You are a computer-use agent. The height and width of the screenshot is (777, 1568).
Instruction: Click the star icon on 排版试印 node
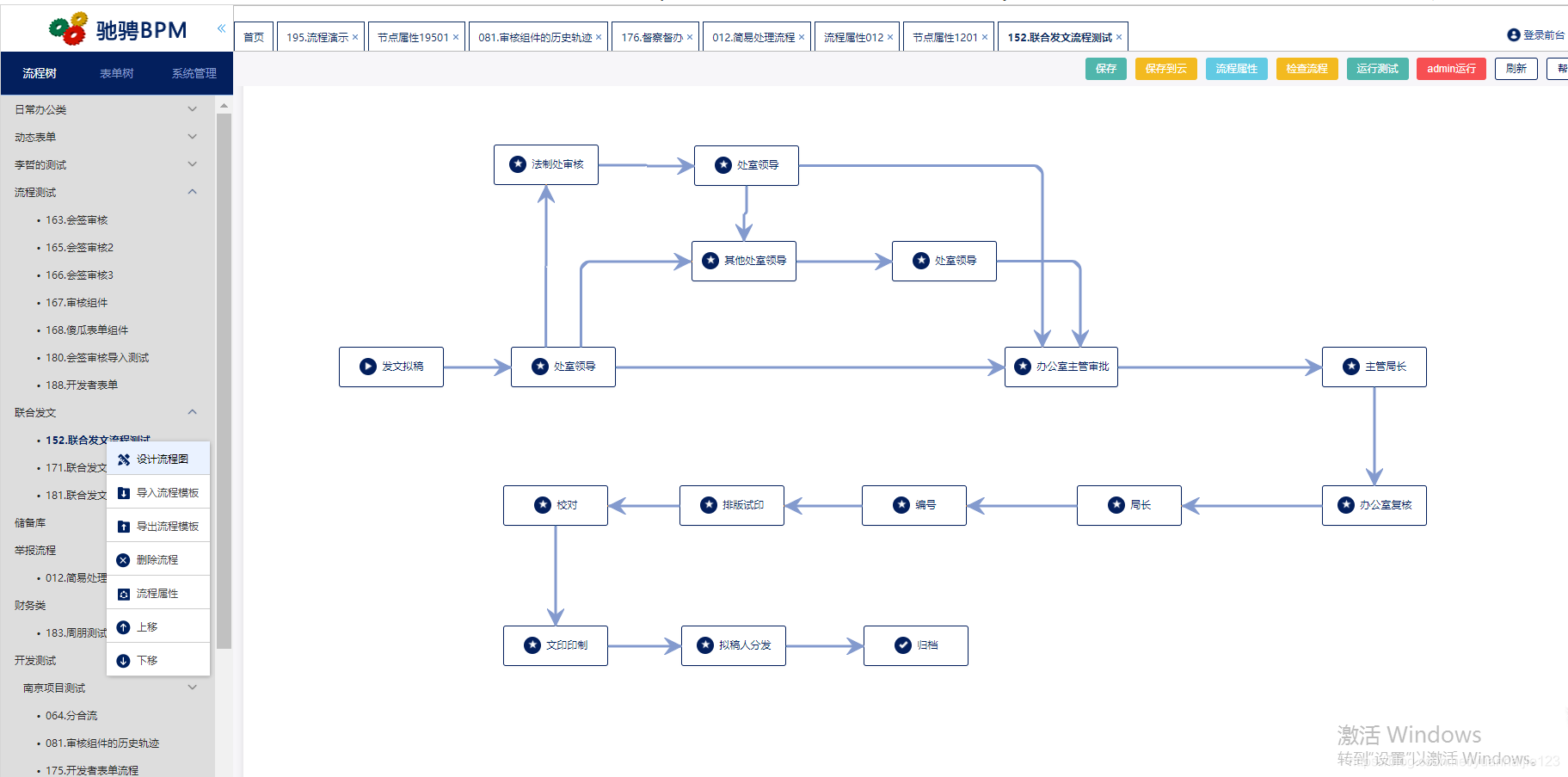[709, 505]
